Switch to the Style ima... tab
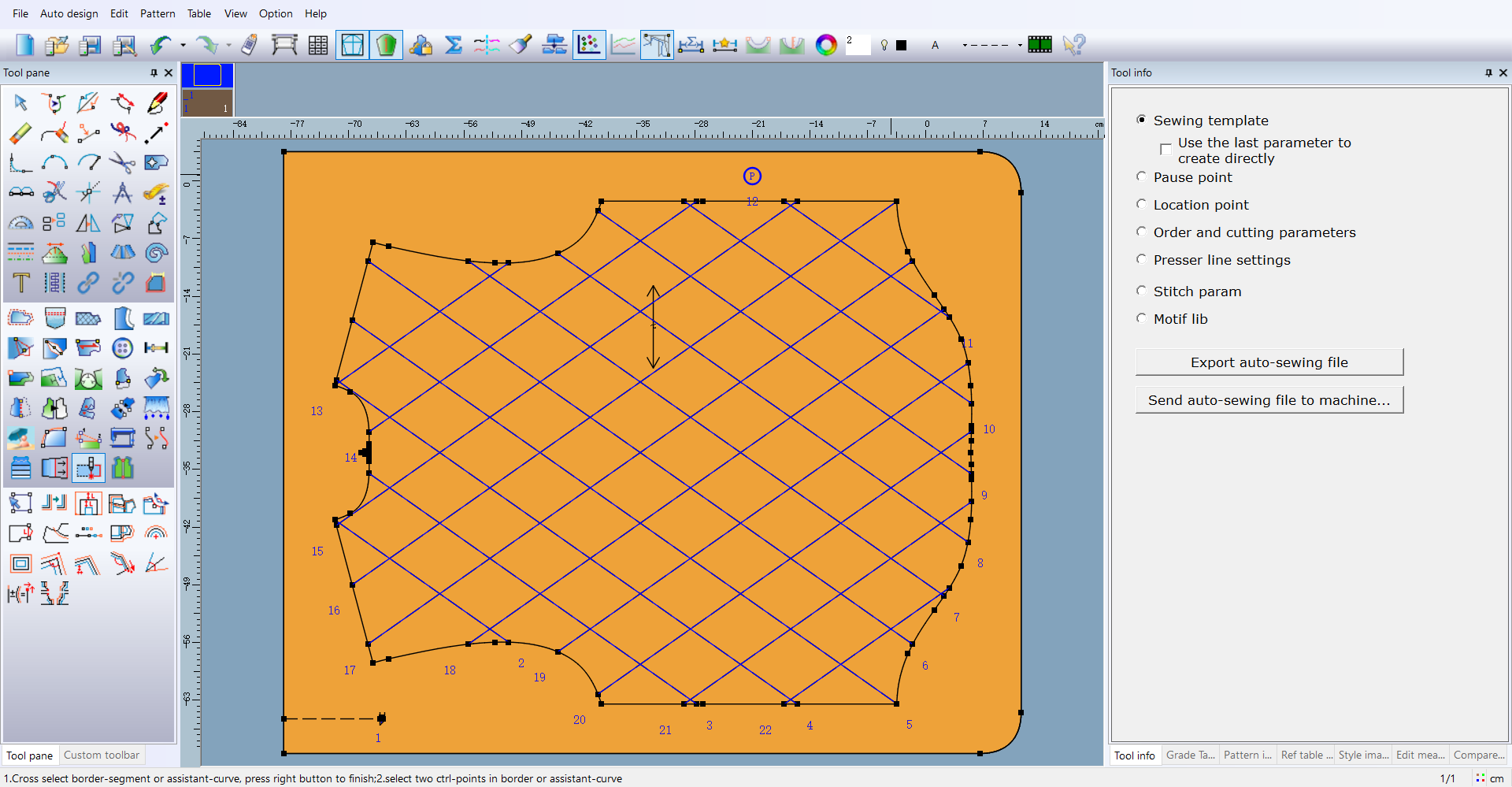 click(1363, 755)
